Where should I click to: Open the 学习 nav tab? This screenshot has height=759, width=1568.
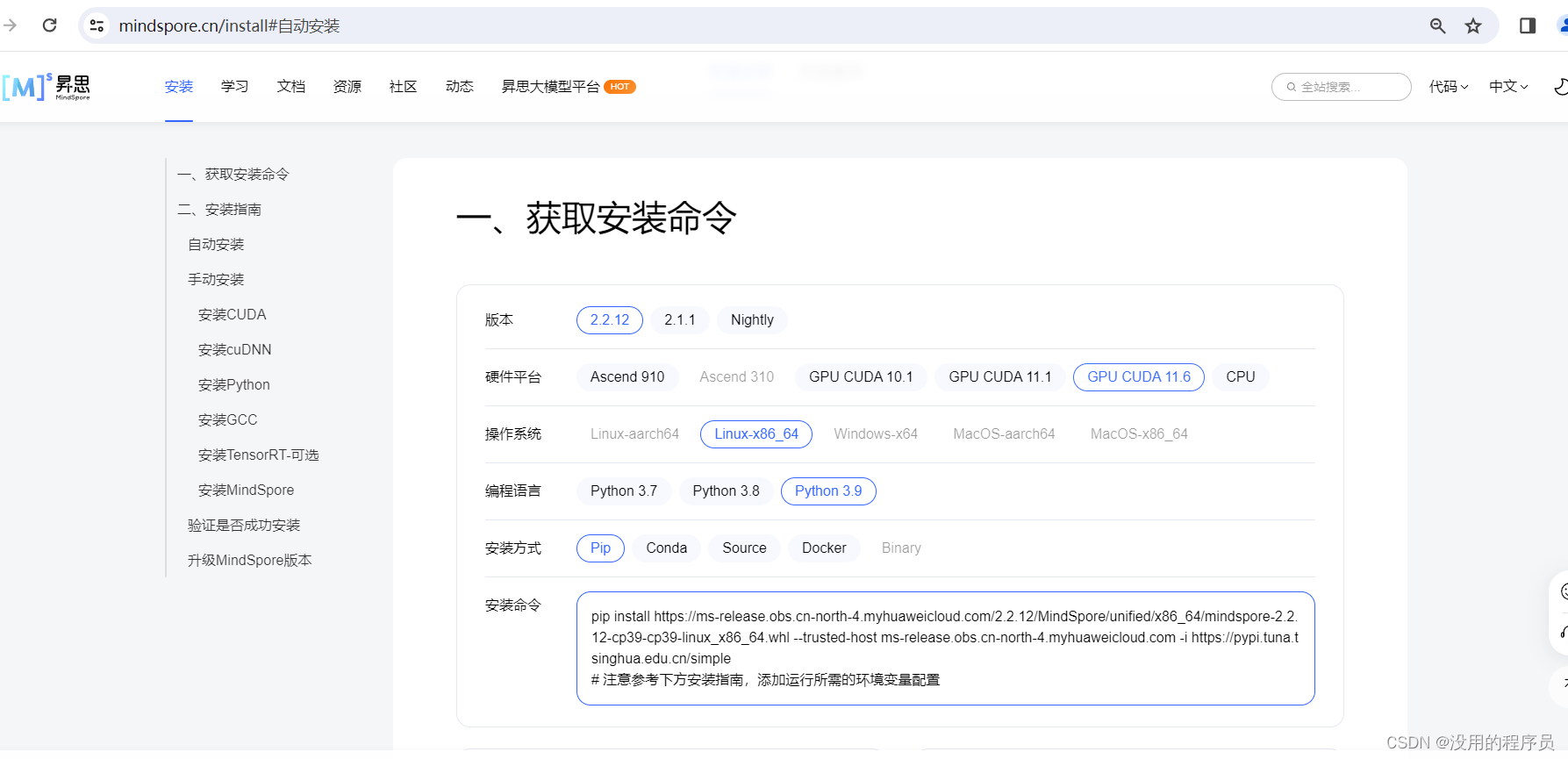click(235, 87)
